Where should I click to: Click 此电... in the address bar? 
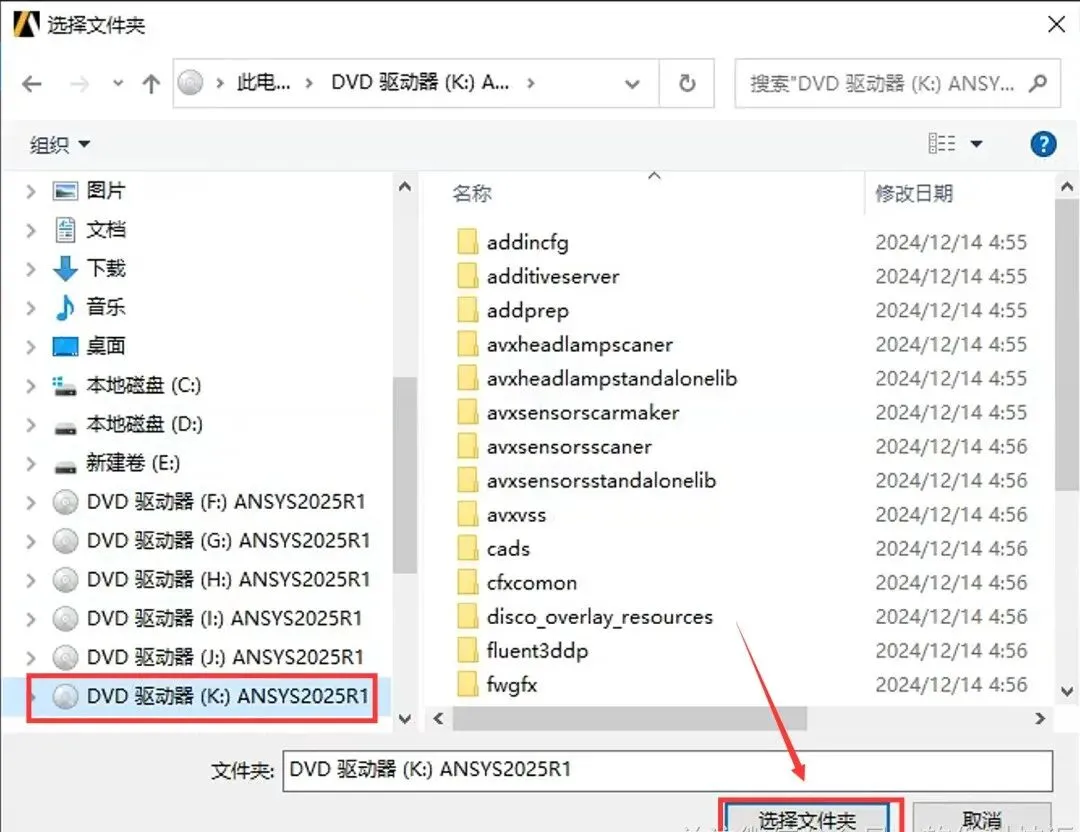pos(263,83)
